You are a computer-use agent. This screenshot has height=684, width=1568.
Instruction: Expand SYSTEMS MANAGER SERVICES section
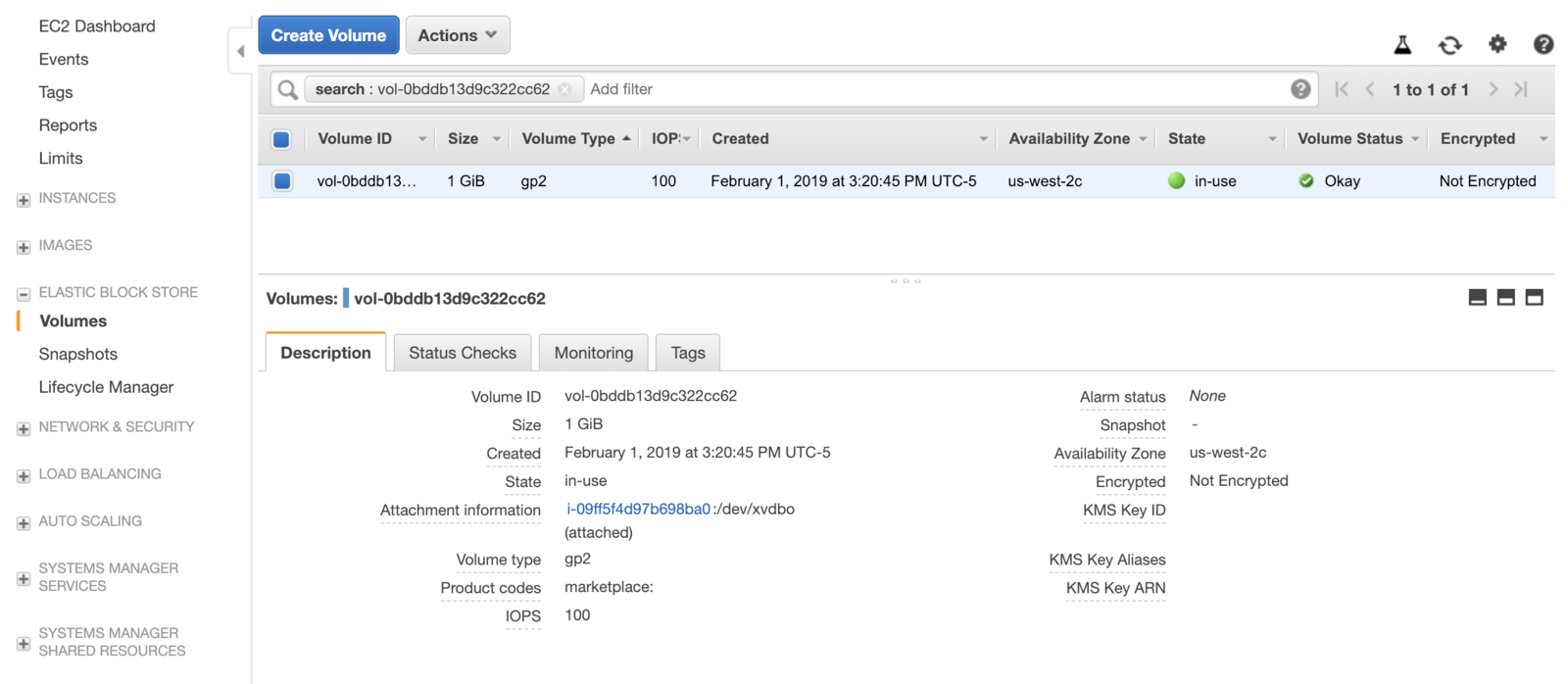[x=24, y=579]
